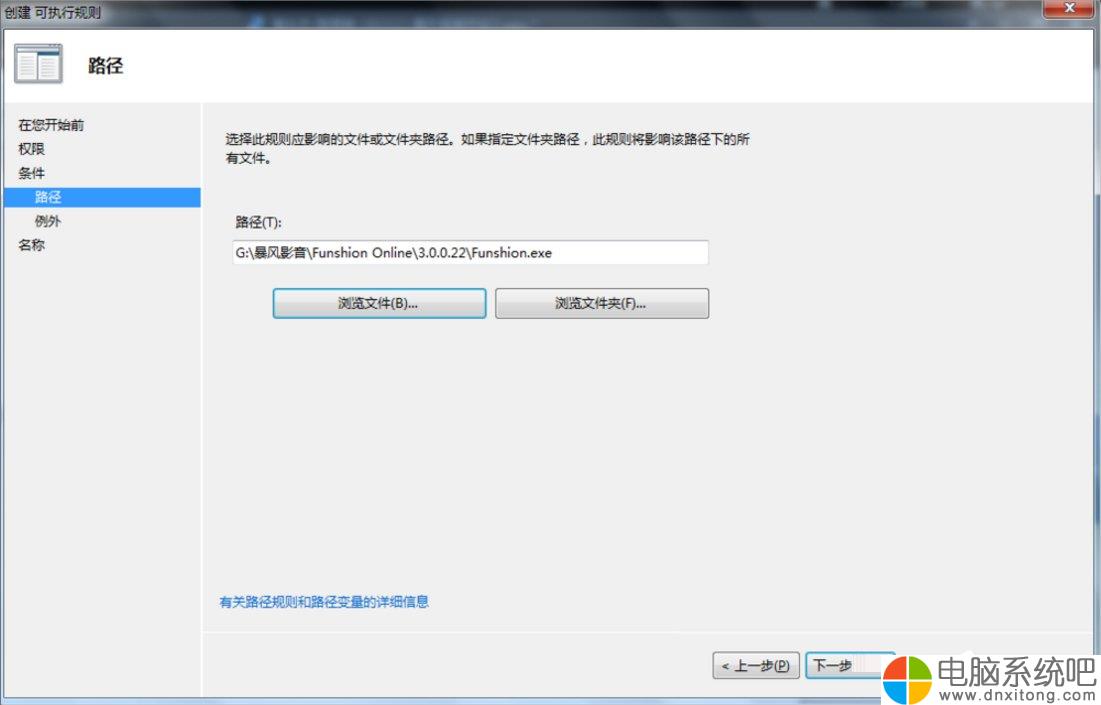The height and width of the screenshot is (705, 1101).
Task: Click the 路径 heading text
Action: coord(105,66)
